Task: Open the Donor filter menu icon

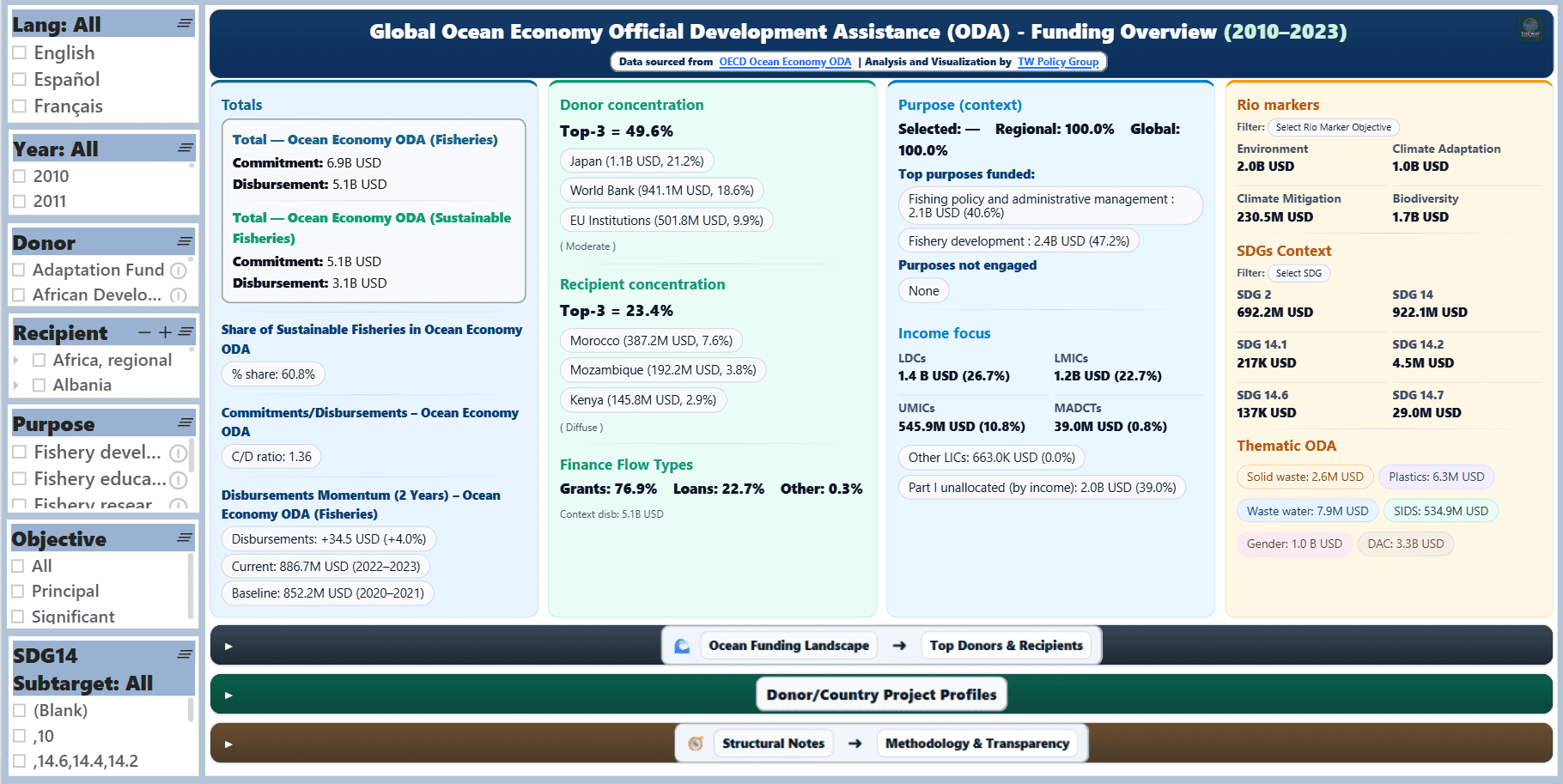Action: [x=185, y=241]
